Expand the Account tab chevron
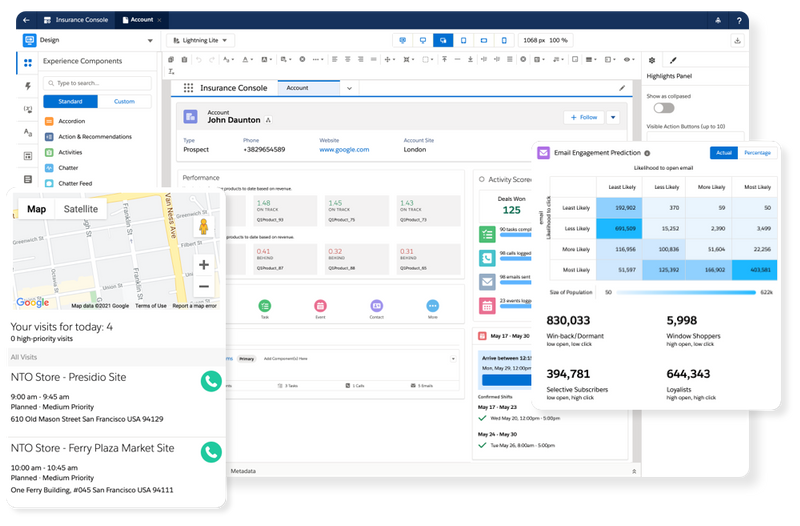This screenshot has height=526, width=800. pos(349,88)
